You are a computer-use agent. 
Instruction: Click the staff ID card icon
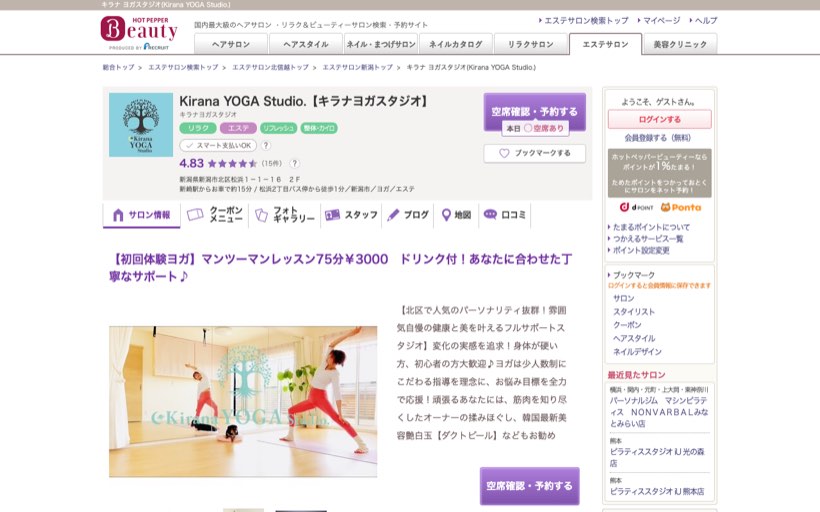(x=332, y=215)
